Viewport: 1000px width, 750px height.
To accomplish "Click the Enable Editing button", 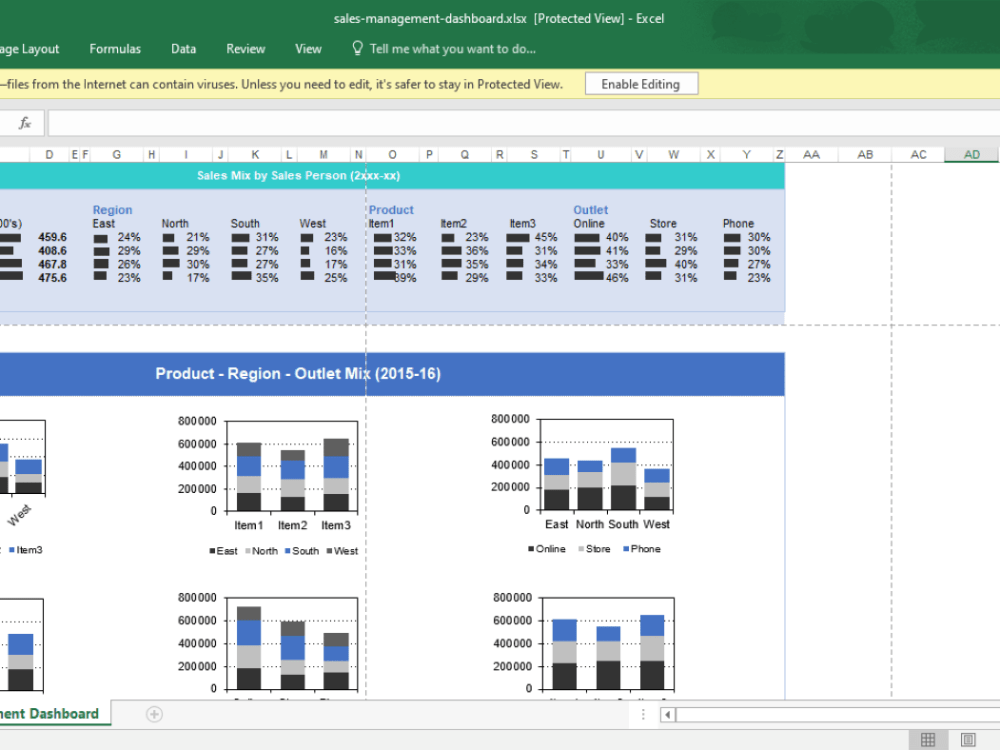I will pos(641,84).
